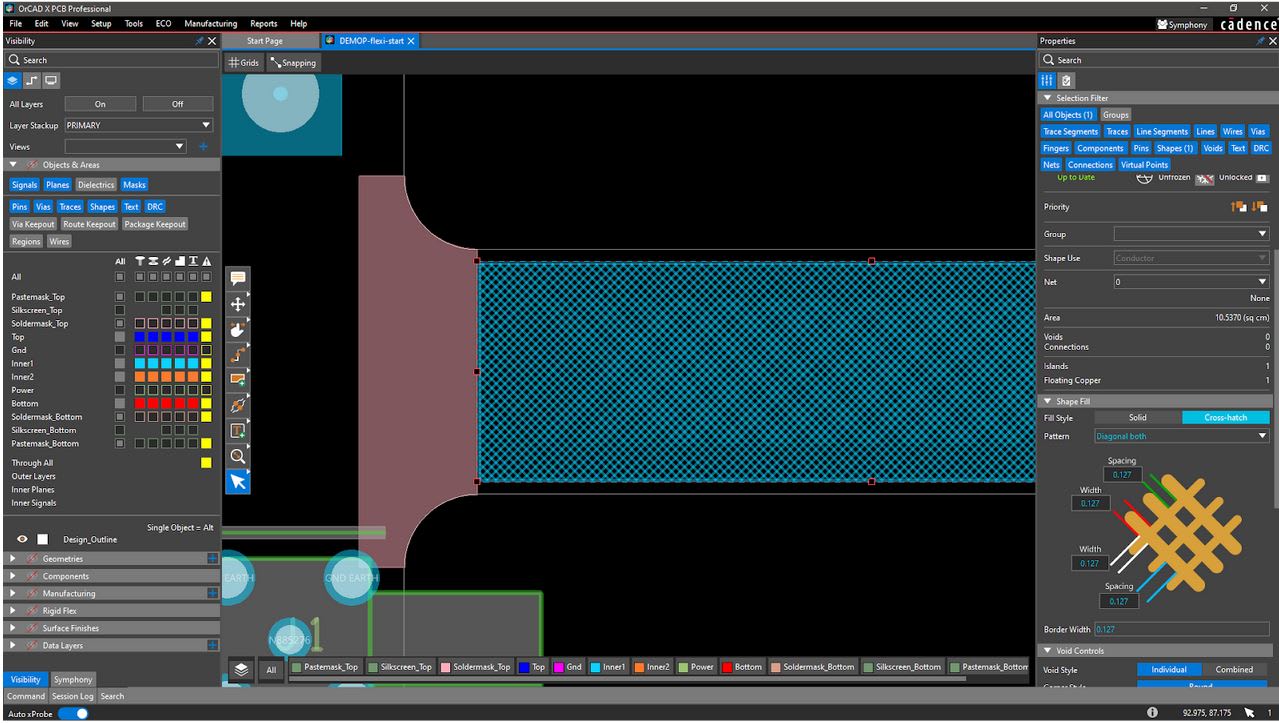Open the File menu

click(16, 23)
